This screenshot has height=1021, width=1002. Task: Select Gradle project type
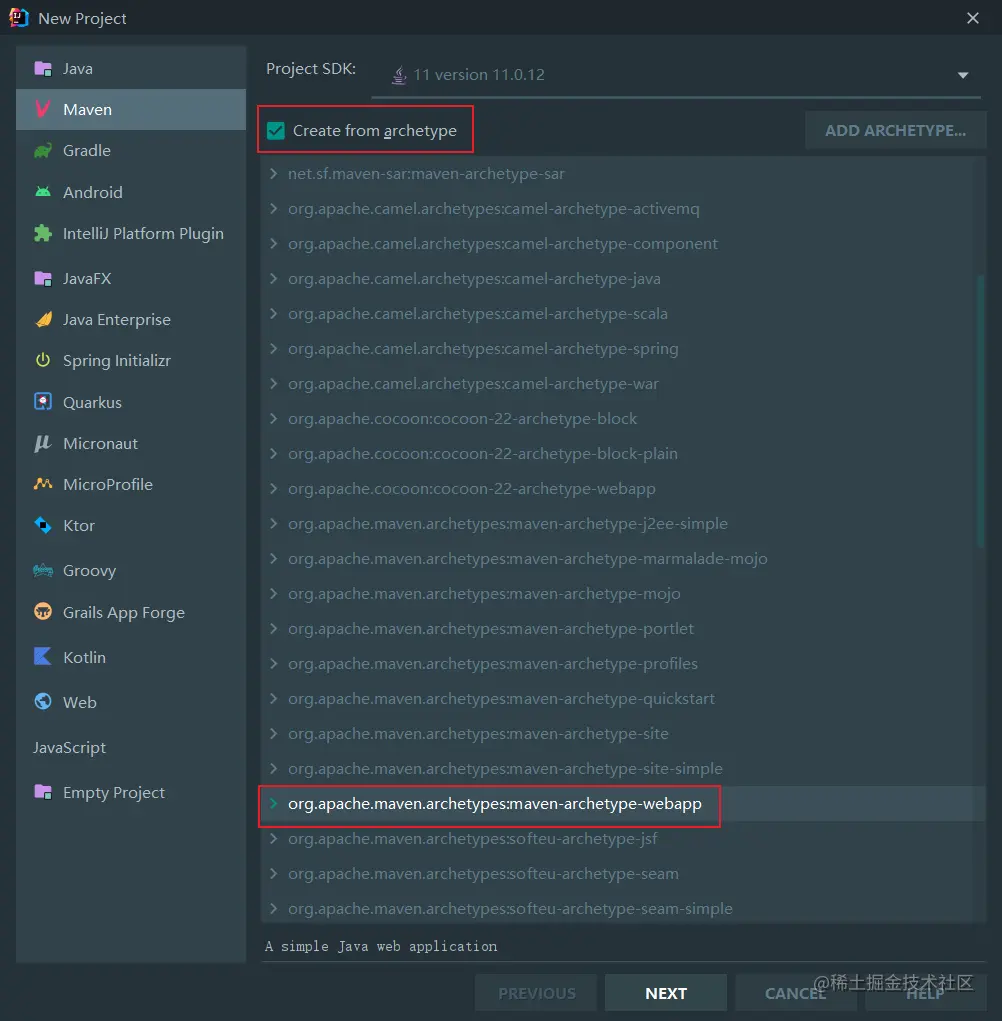pos(131,150)
